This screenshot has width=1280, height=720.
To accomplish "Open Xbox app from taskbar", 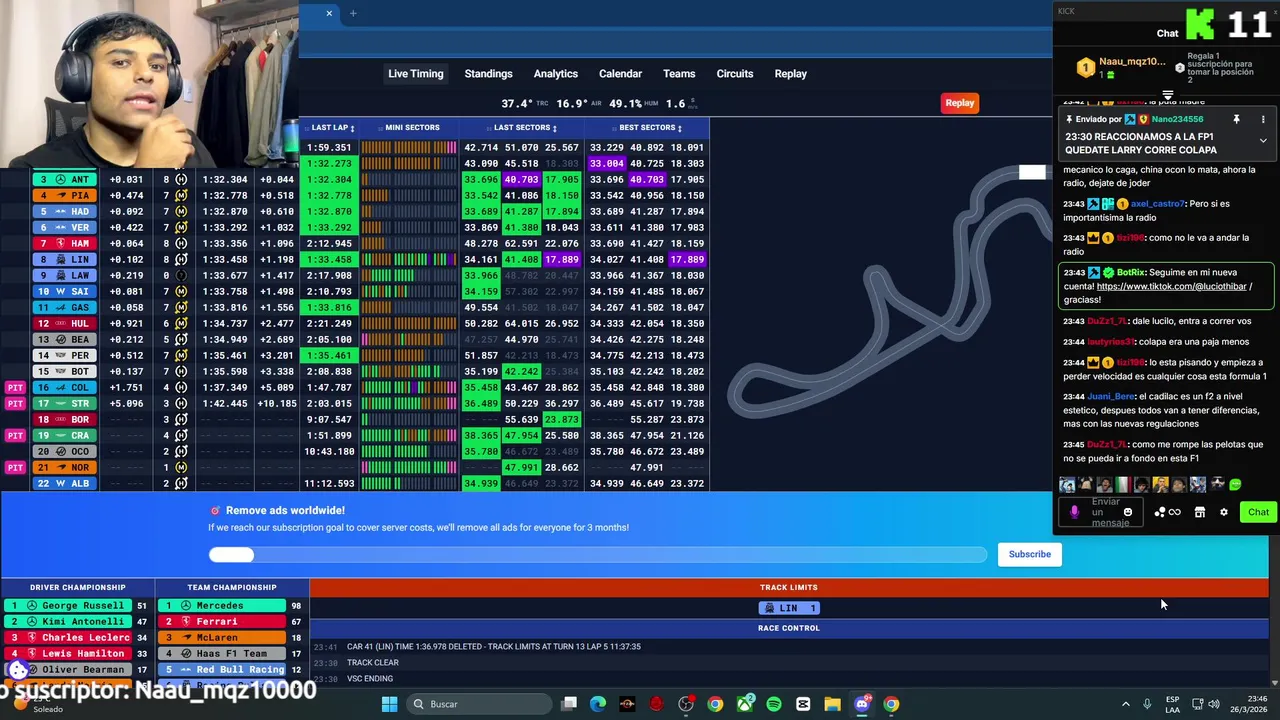I will coord(745,704).
